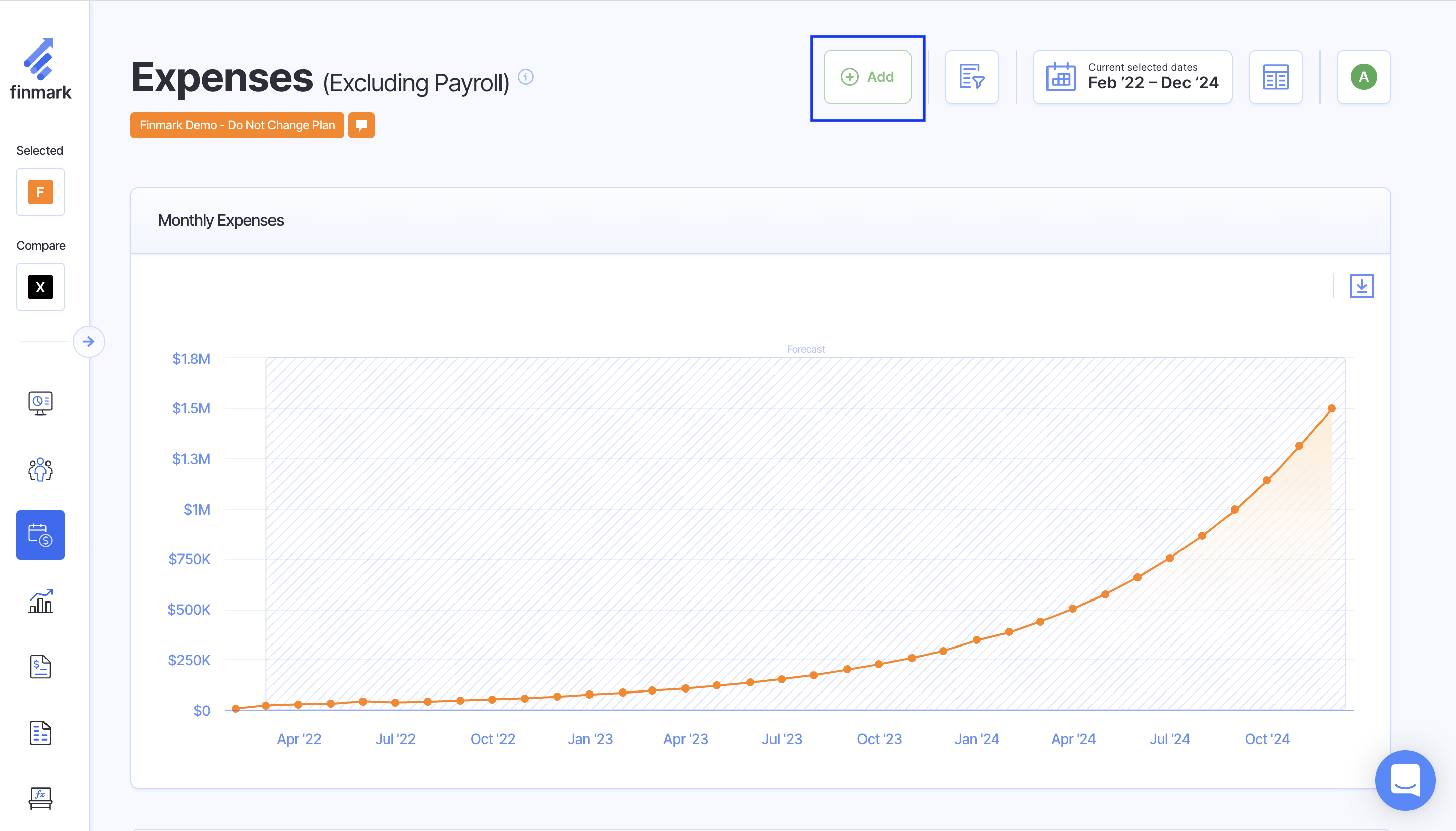
Task: Open the dollar invoice document sidebar icon
Action: pyautogui.click(x=40, y=667)
